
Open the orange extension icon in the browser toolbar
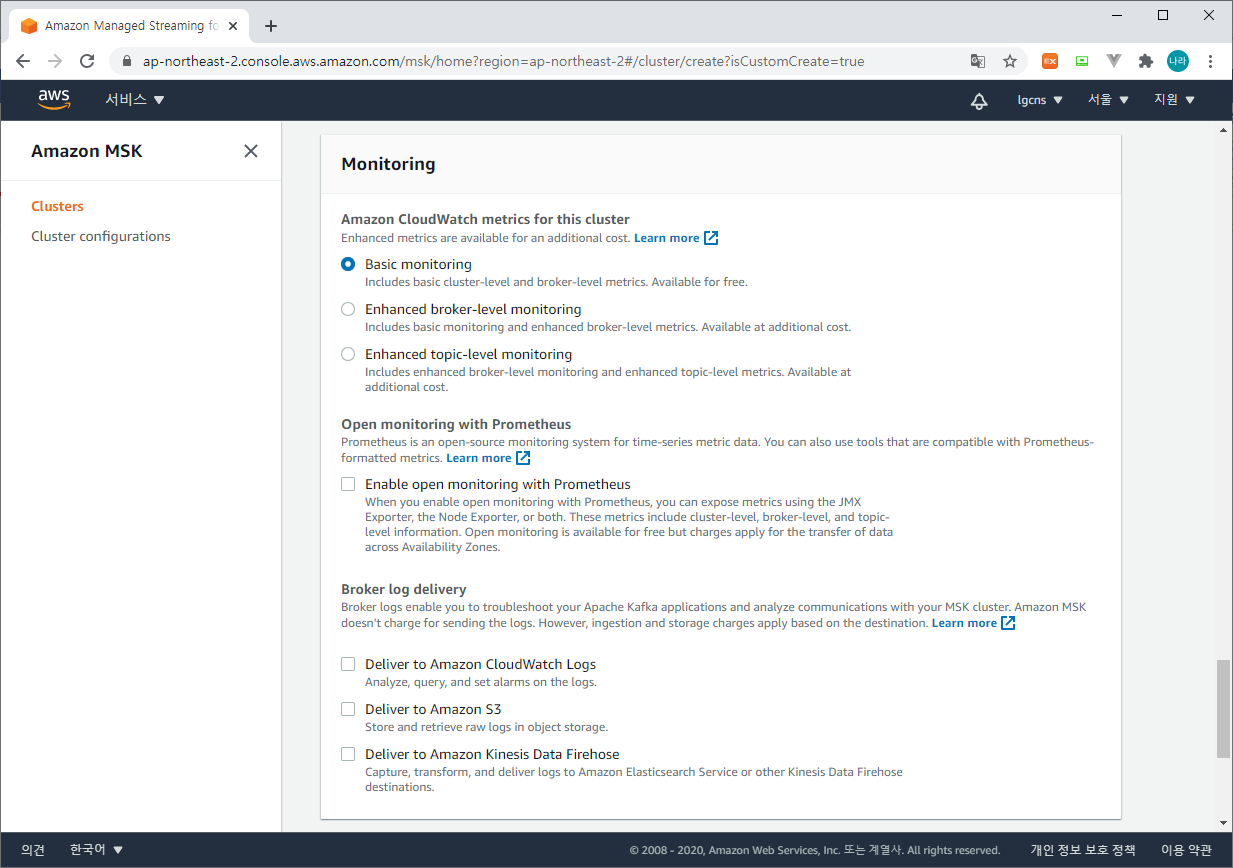tap(1050, 61)
